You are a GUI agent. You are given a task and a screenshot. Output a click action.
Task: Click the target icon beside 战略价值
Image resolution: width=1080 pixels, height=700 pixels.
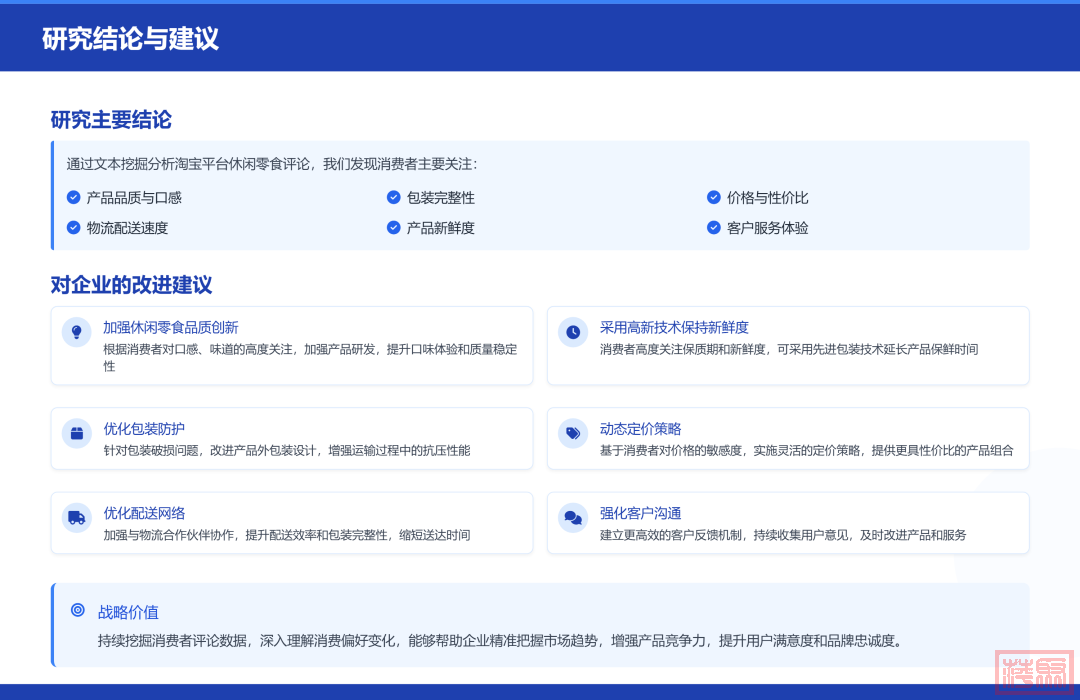tap(78, 610)
